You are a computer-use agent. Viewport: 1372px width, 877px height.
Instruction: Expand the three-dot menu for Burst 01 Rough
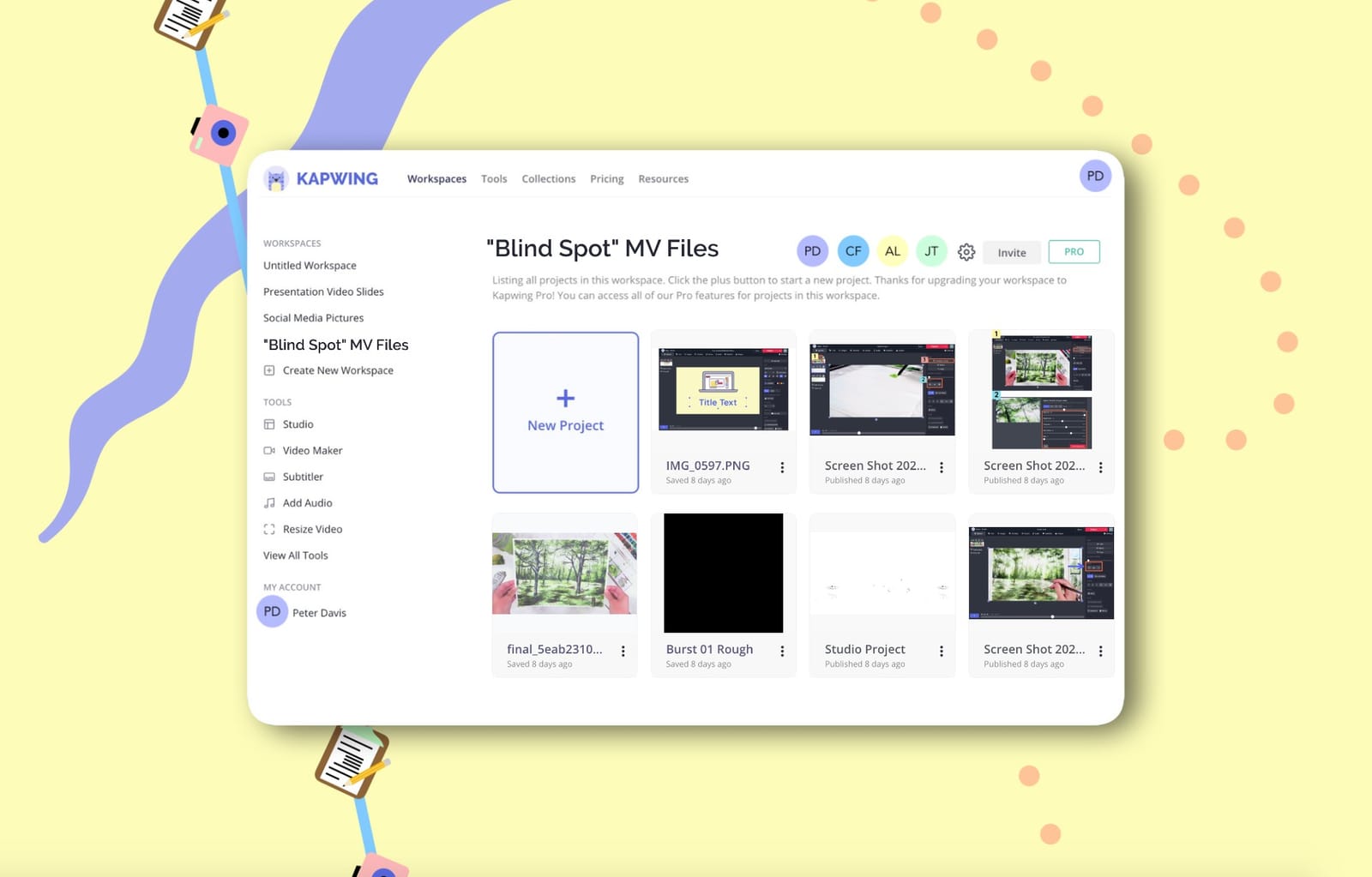(x=782, y=652)
